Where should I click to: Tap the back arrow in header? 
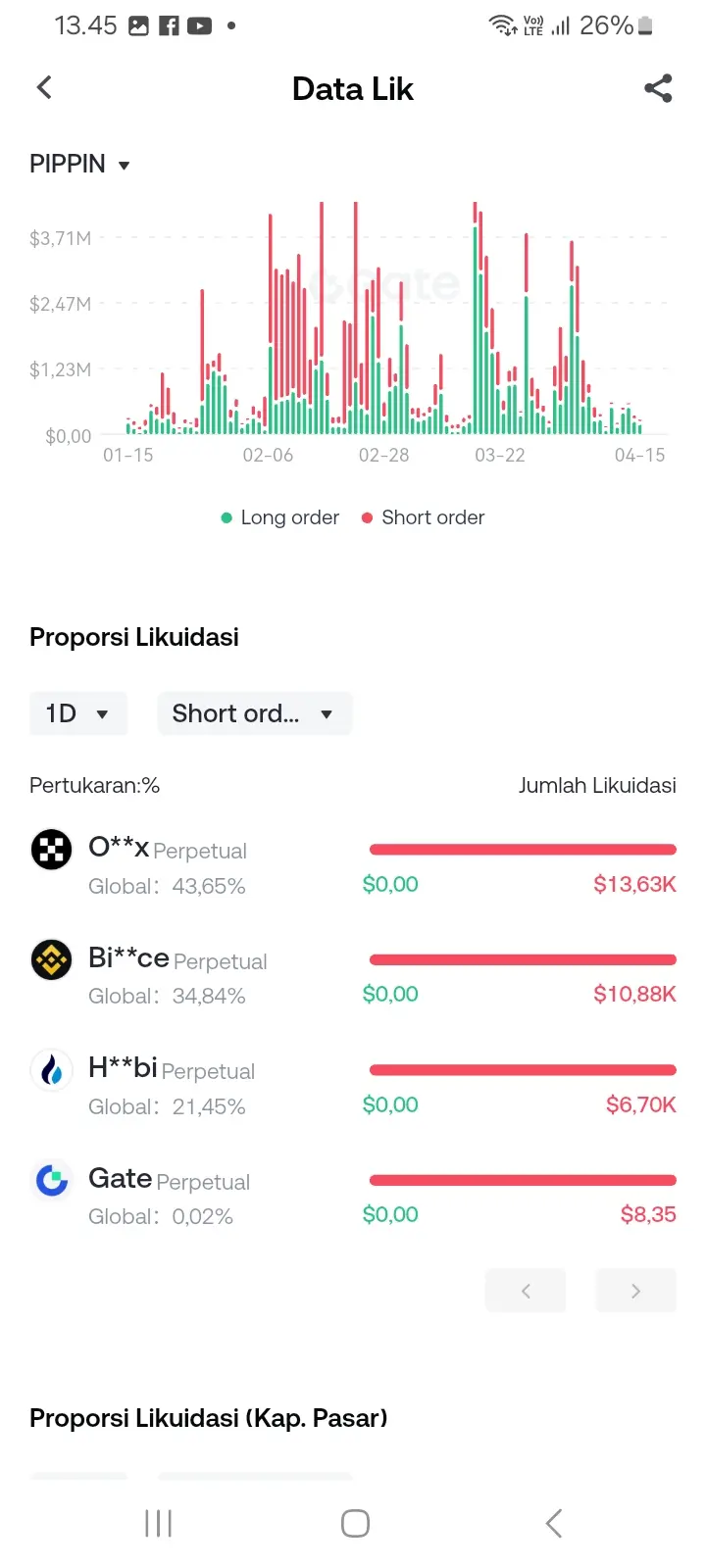(x=44, y=88)
